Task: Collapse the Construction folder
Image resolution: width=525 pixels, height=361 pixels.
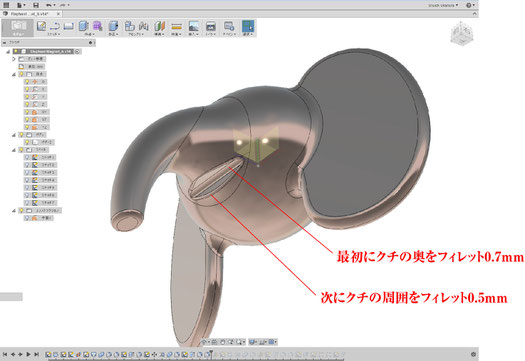Action: 14,210
